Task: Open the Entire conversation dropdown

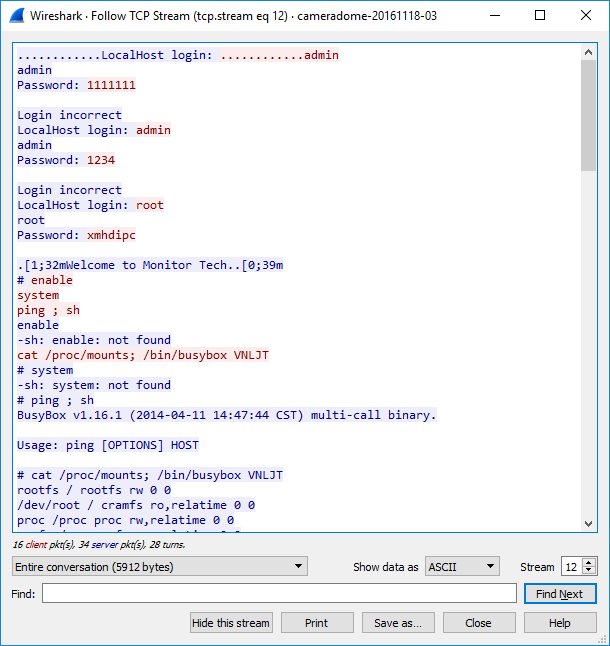Action: click(160, 567)
